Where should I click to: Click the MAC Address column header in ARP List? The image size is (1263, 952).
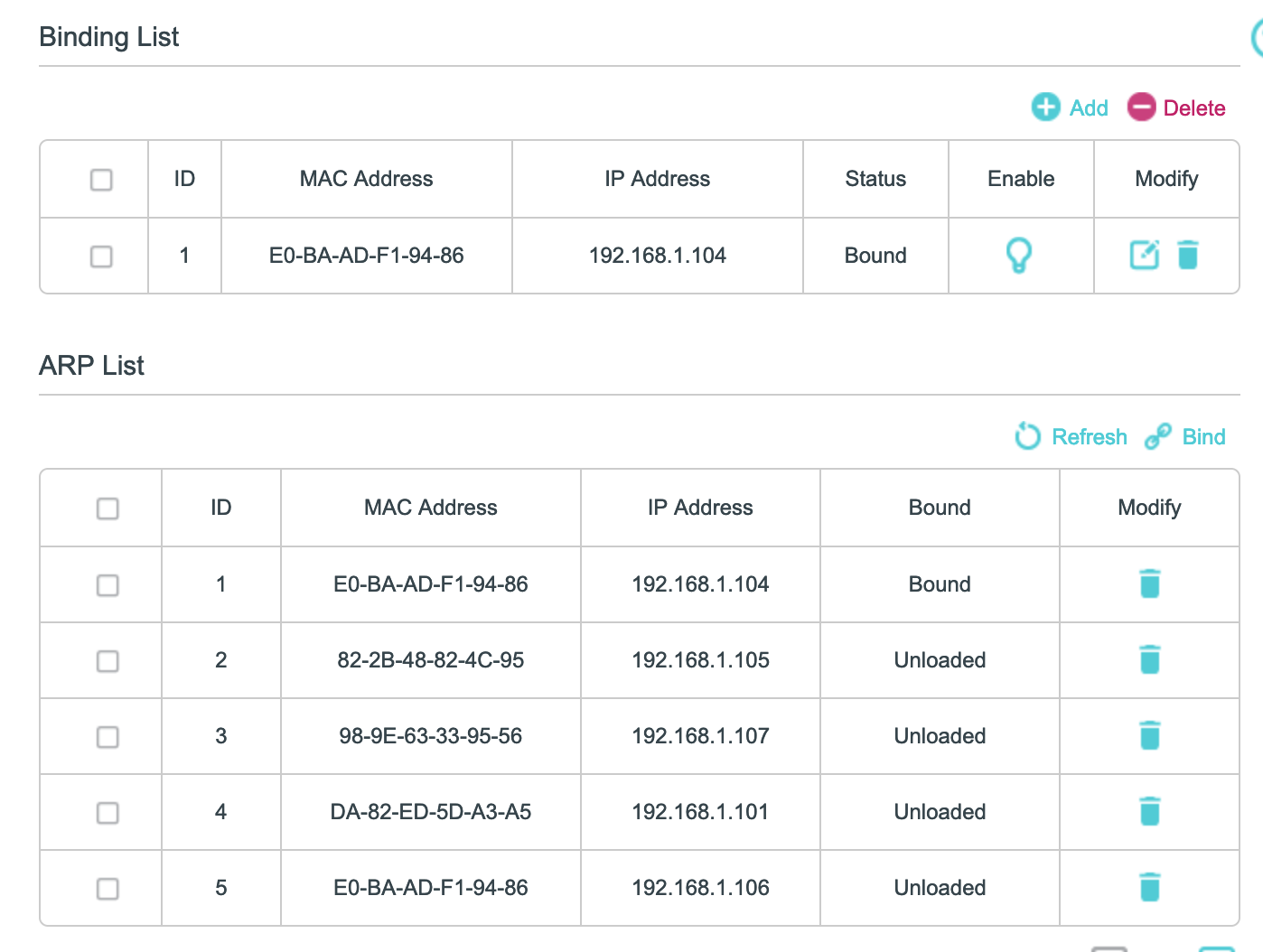pos(430,508)
